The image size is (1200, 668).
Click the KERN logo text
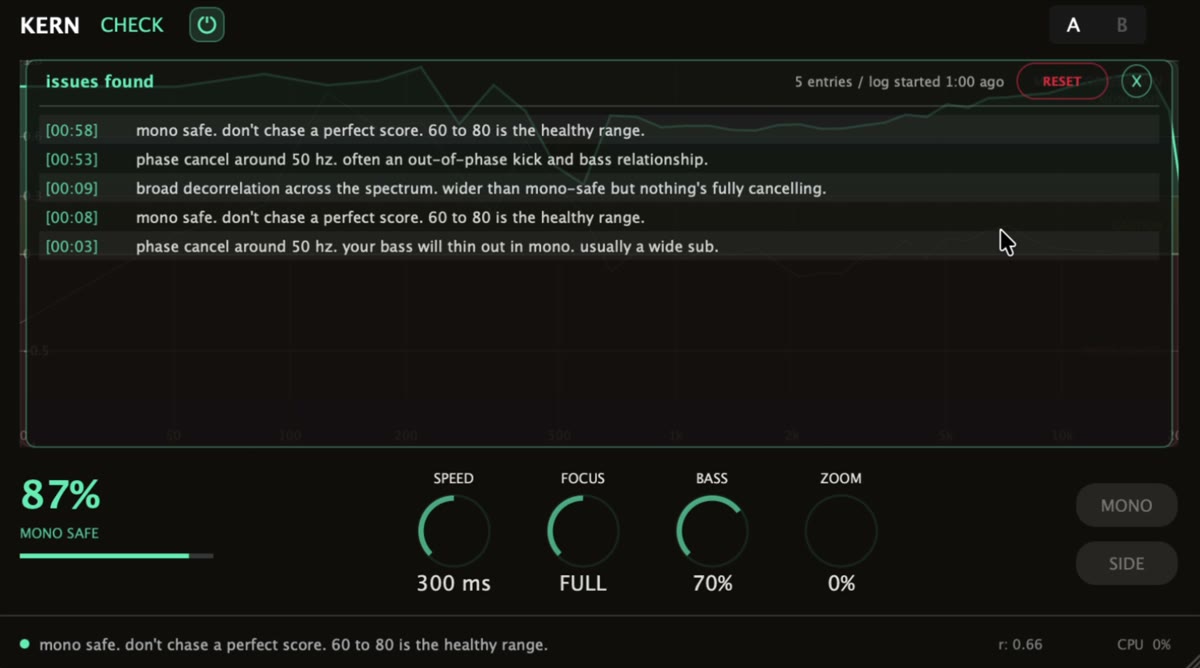coord(50,25)
